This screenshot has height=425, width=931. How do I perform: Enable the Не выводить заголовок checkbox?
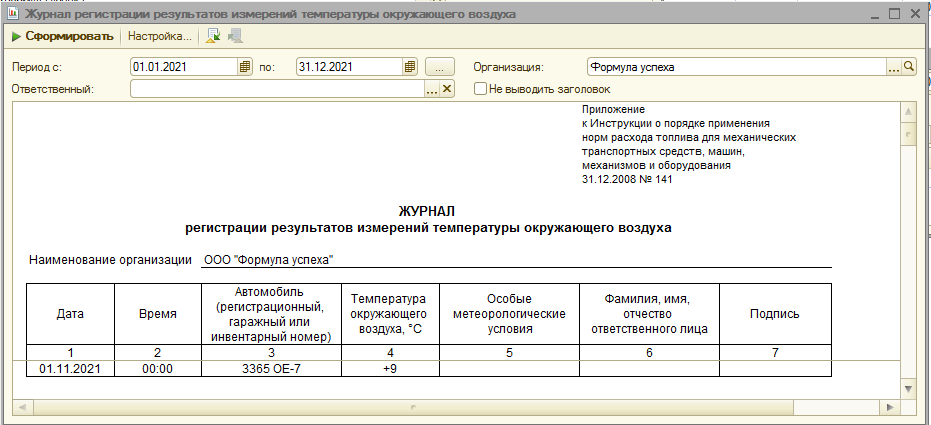[481, 89]
